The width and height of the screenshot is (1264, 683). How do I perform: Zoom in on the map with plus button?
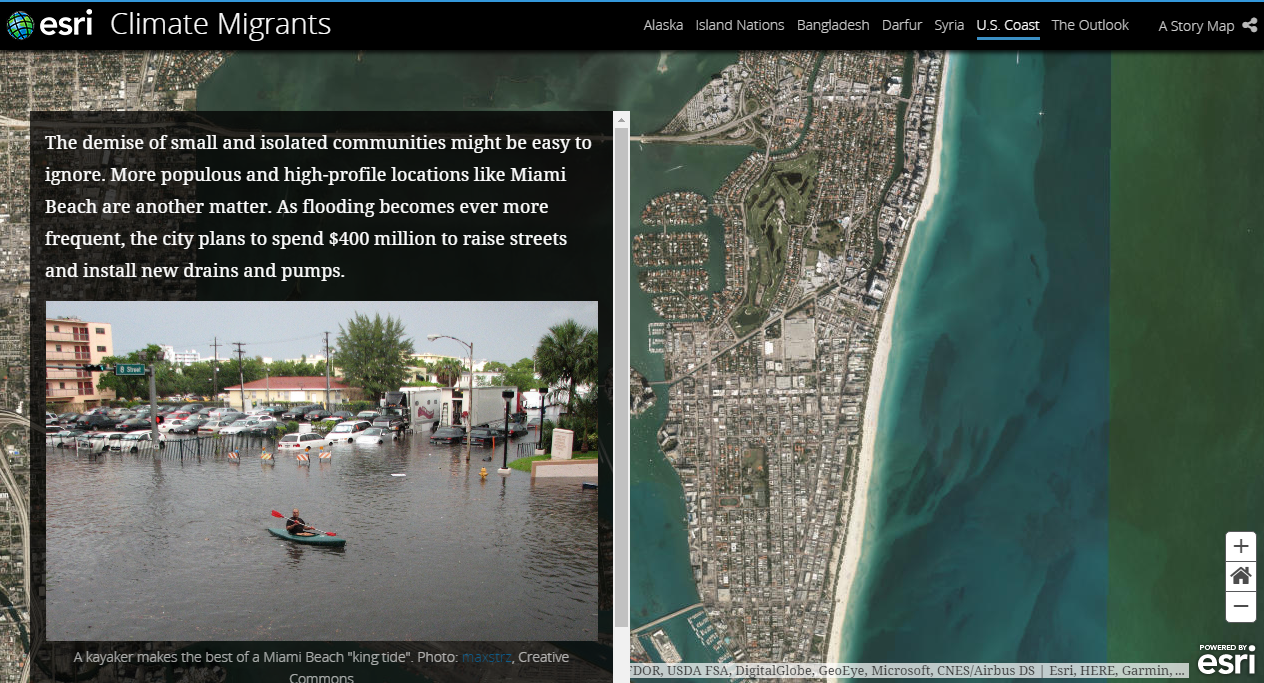[x=1241, y=546]
